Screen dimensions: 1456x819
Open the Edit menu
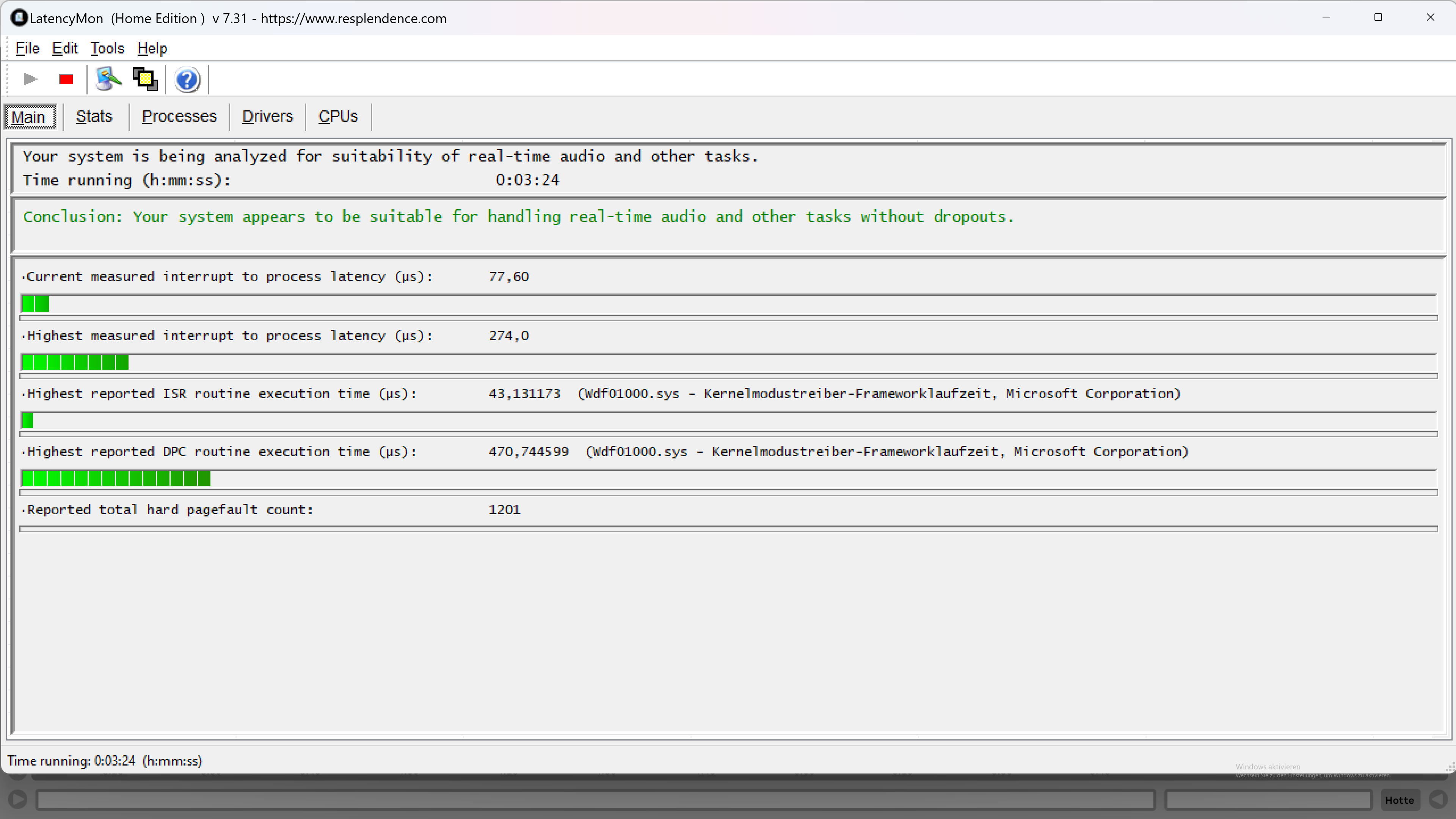tap(65, 48)
